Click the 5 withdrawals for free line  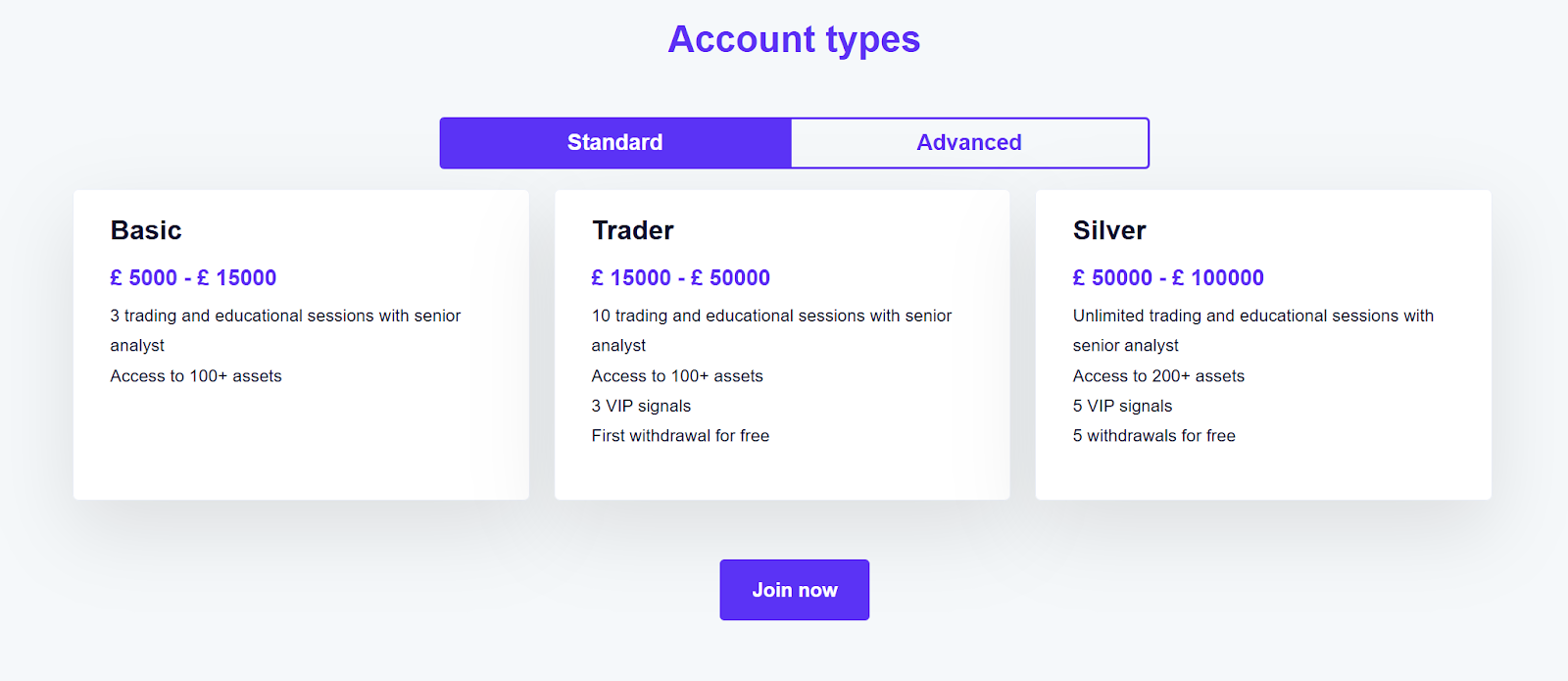1153,436
